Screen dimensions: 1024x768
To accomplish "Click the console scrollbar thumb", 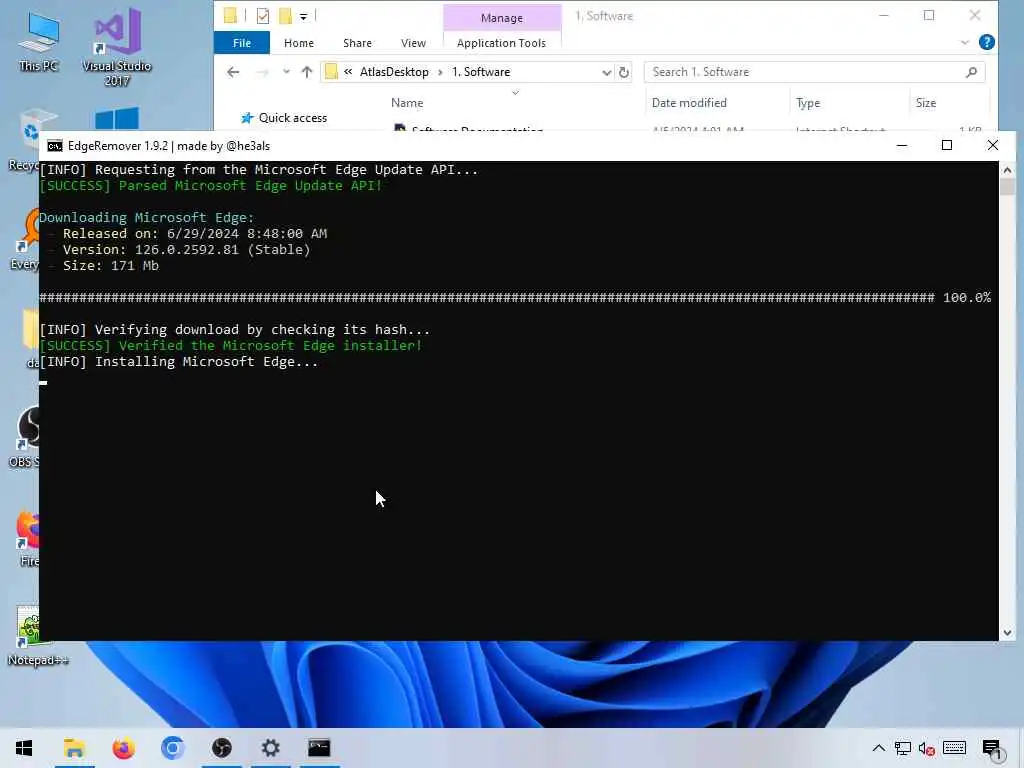I will (1007, 186).
